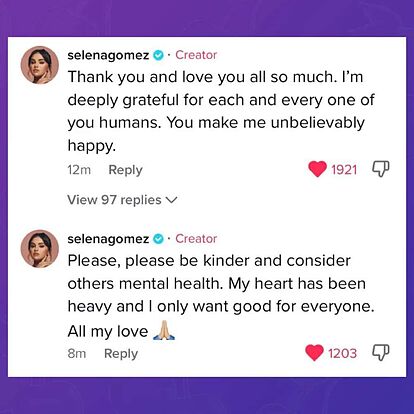Click the 1921 like count
This screenshot has height=414, width=414.
pyautogui.click(x=344, y=170)
